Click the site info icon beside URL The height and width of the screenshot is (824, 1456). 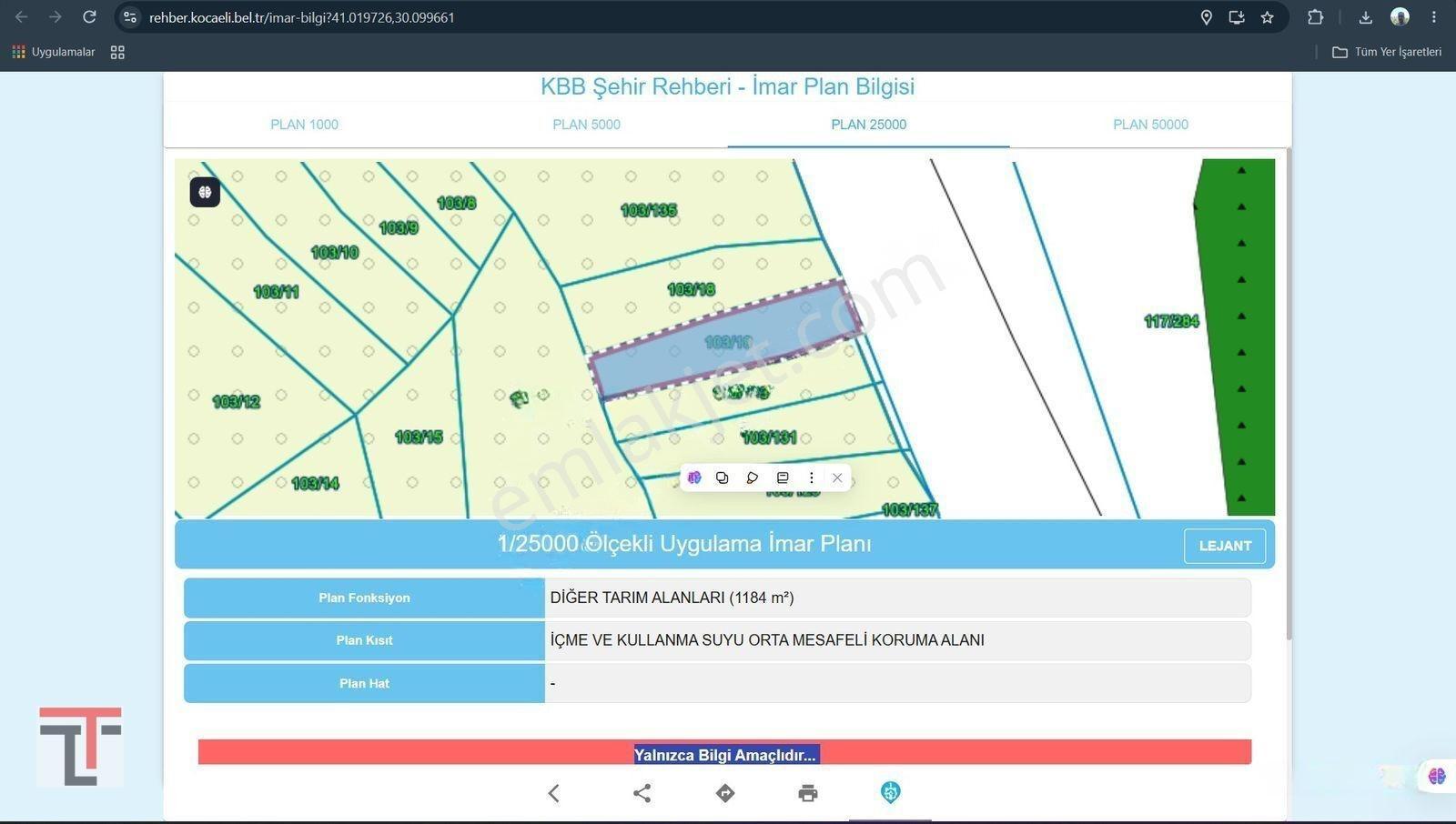click(130, 17)
